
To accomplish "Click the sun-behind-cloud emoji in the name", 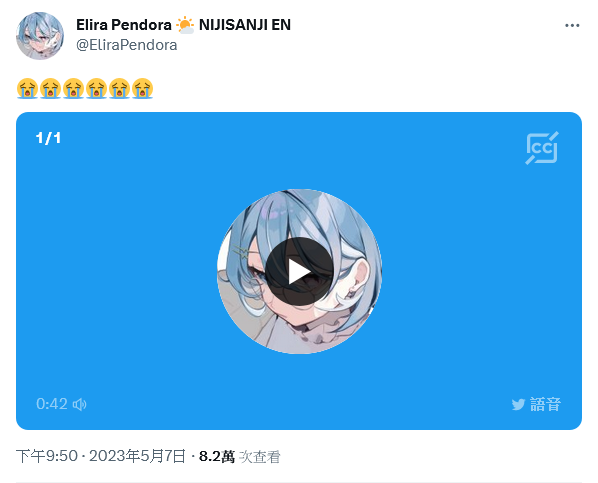I will tap(185, 25).
